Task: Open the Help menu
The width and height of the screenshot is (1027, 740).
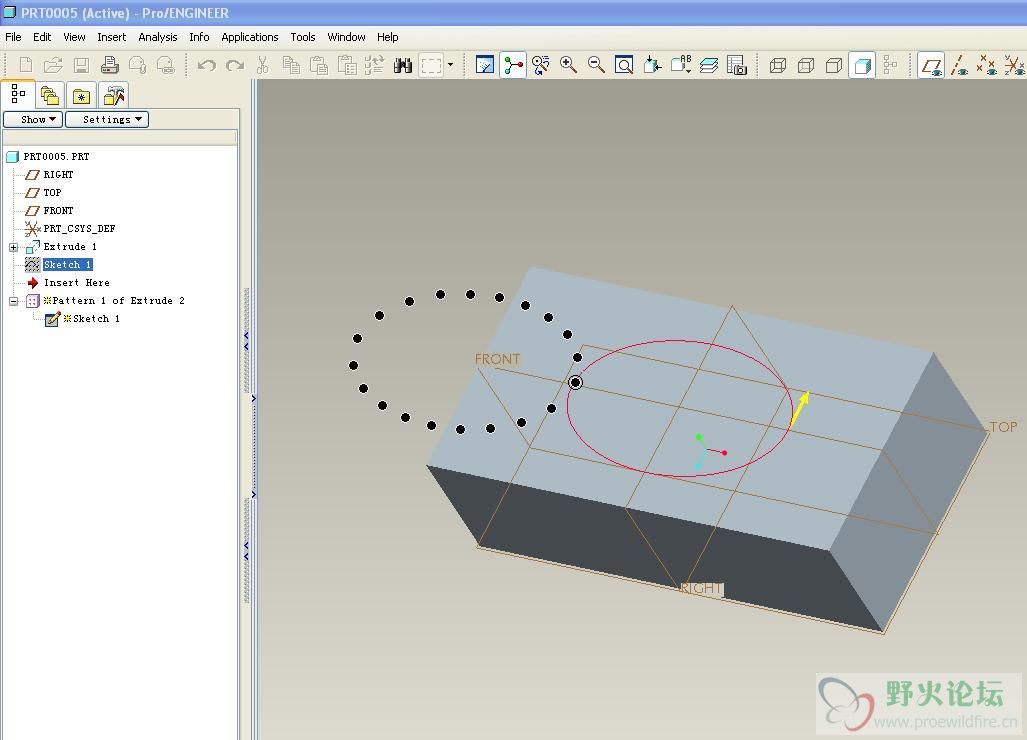Action: (387, 37)
